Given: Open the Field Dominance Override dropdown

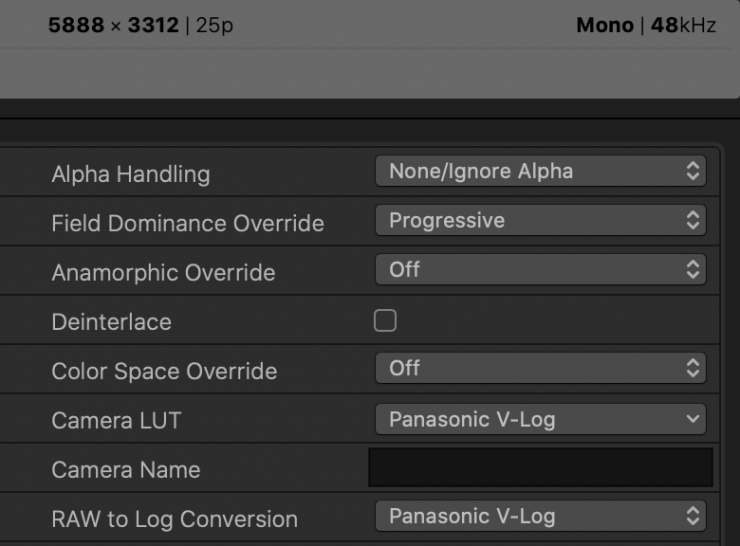Looking at the screenshot, I should coord(540,221).
